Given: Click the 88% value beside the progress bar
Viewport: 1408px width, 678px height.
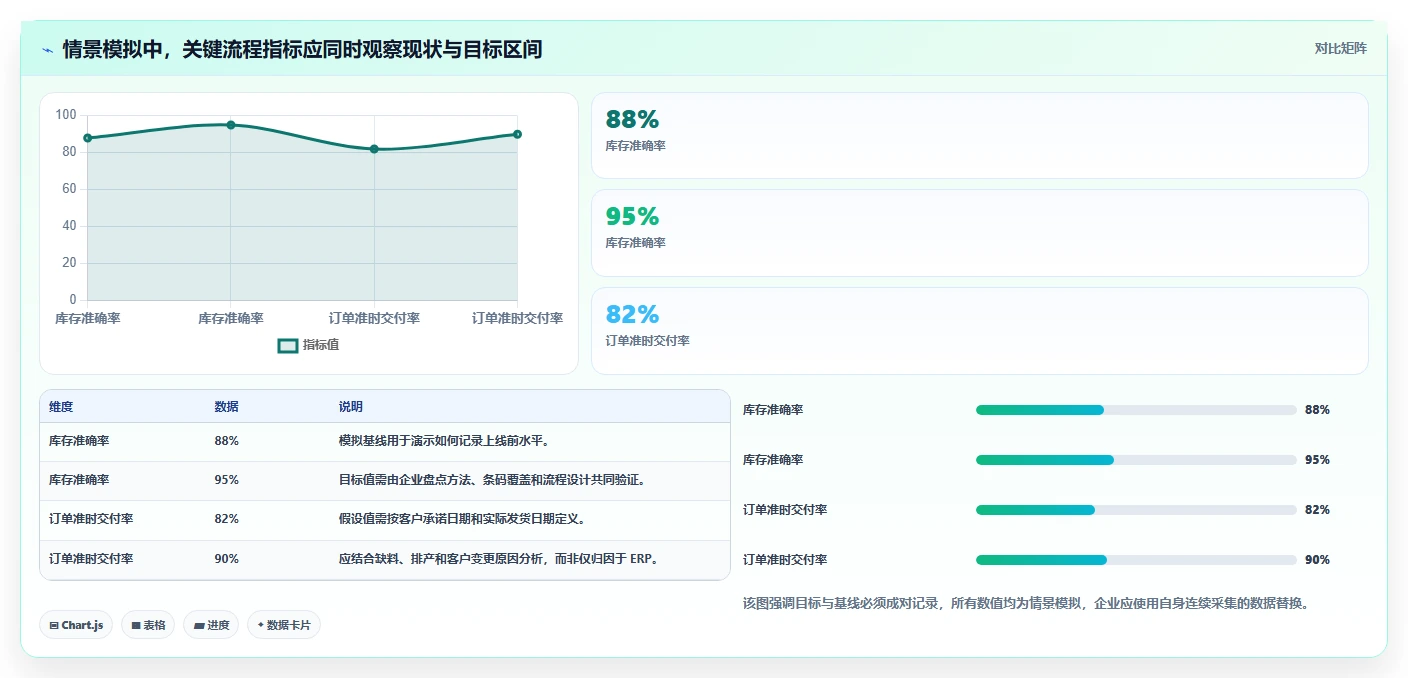Looking at the screenshot, I should click(x=1317, y=410).
